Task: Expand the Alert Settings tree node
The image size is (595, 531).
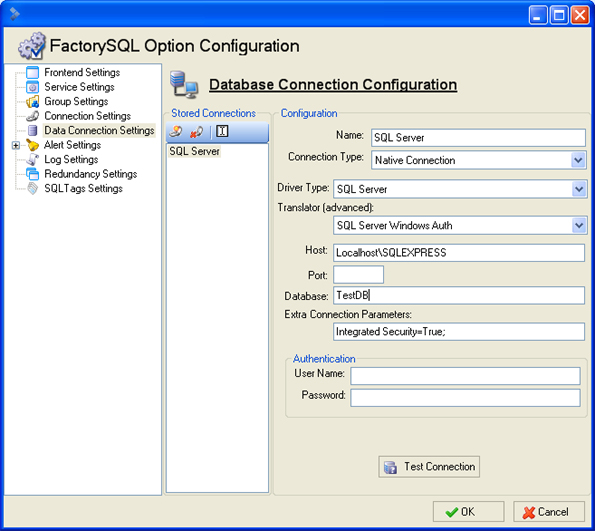Action: click(16, 145)
